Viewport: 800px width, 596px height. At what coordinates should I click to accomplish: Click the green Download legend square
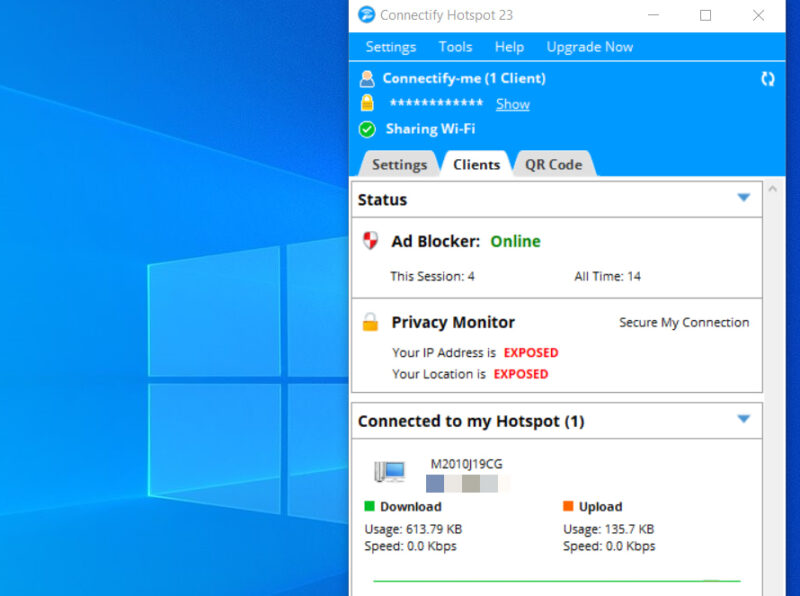coord(369,506)
